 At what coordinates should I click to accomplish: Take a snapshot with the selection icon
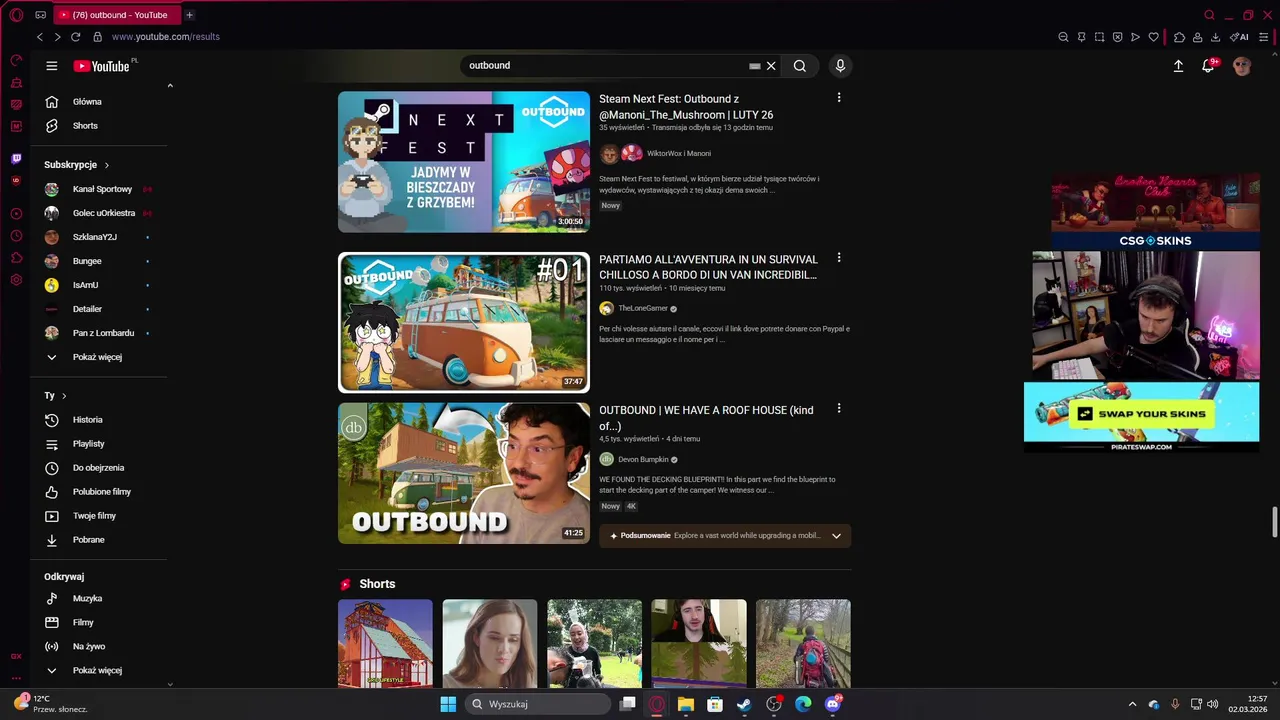(1099, 37)
